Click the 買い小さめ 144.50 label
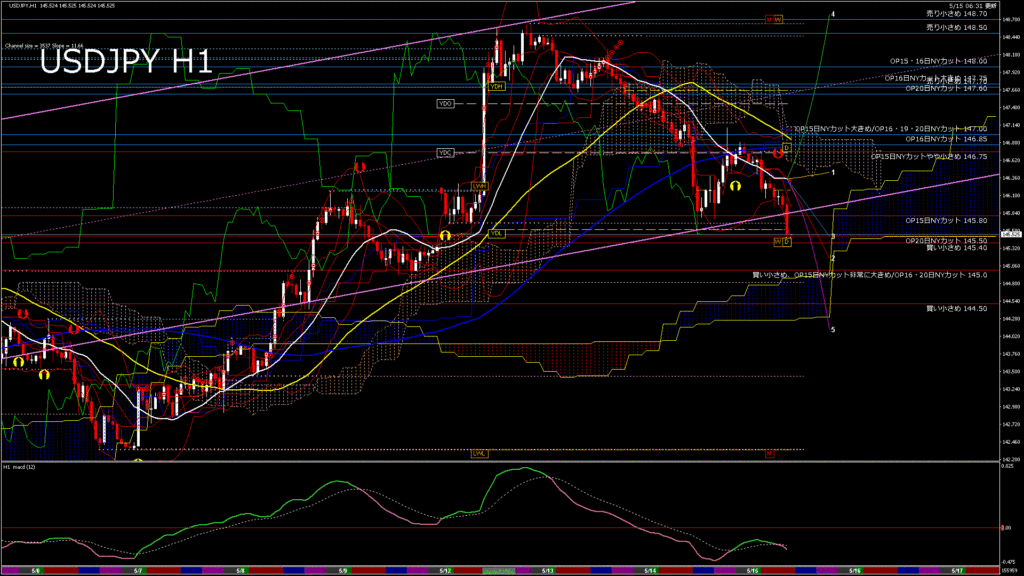 (x=957, y=309)
